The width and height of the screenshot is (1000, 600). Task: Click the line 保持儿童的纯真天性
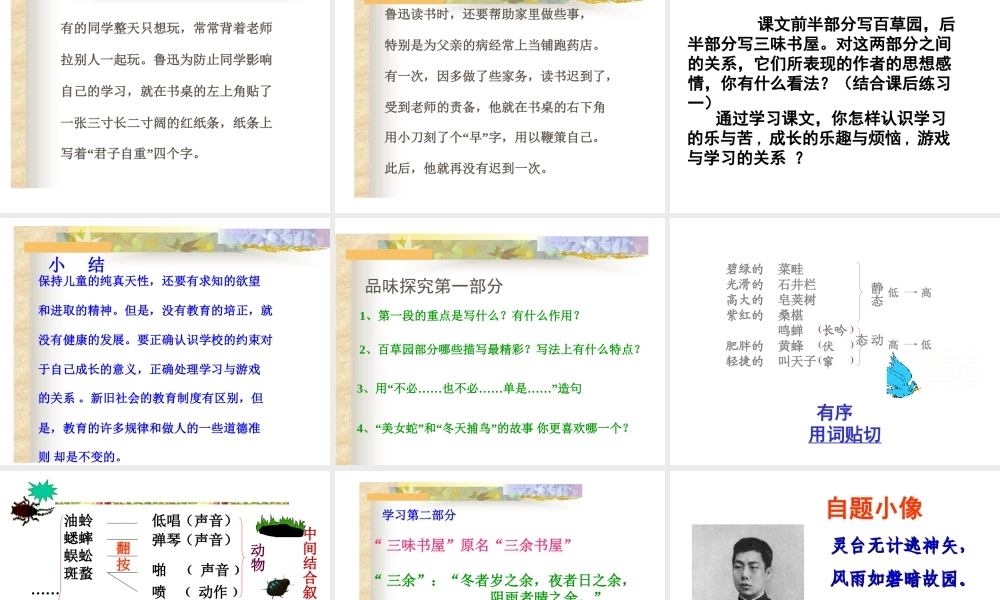[x=149, y=281]
